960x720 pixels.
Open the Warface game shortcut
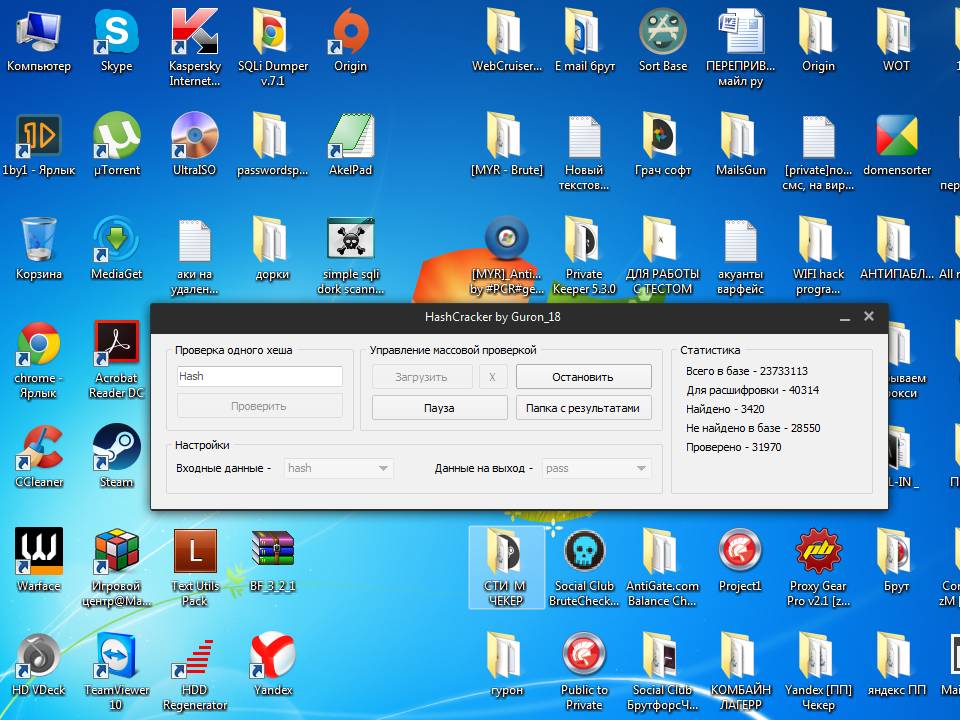click(x=39, y=554)
